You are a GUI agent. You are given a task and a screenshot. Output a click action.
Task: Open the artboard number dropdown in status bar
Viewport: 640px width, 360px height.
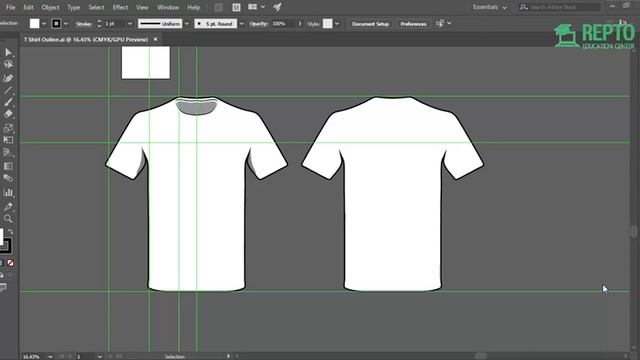[99, 356]
